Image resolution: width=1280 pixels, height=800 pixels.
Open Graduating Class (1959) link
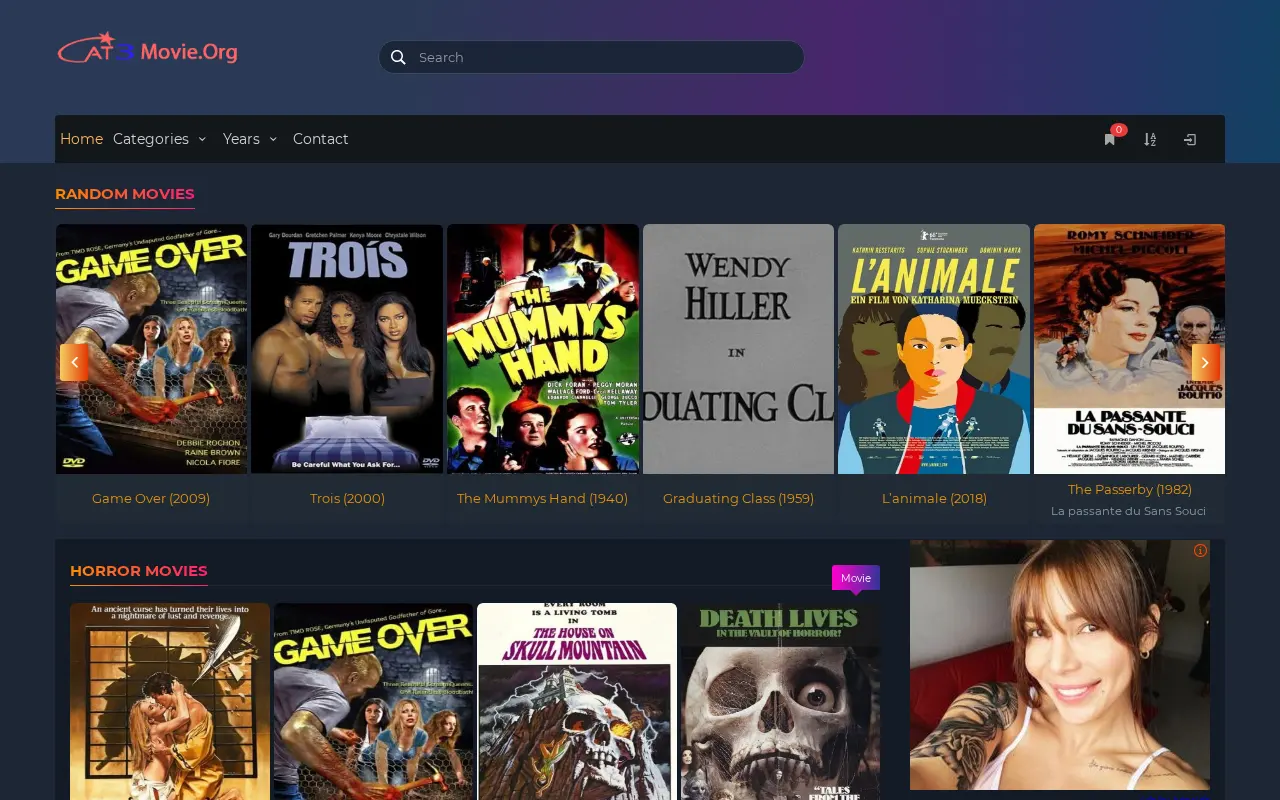pyautogui.click(x=738, y=498)
